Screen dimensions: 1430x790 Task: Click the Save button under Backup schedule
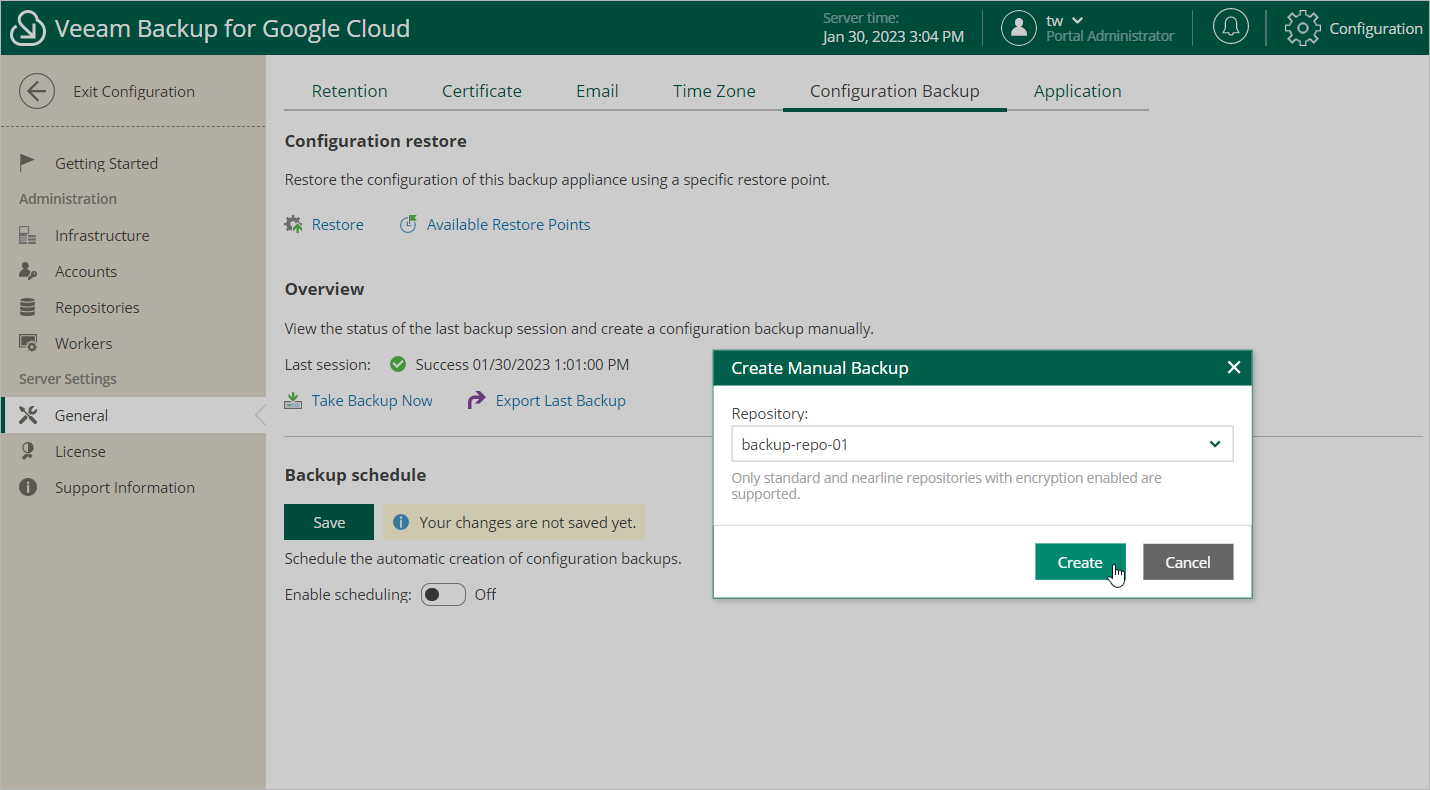(x=329, y=522)
